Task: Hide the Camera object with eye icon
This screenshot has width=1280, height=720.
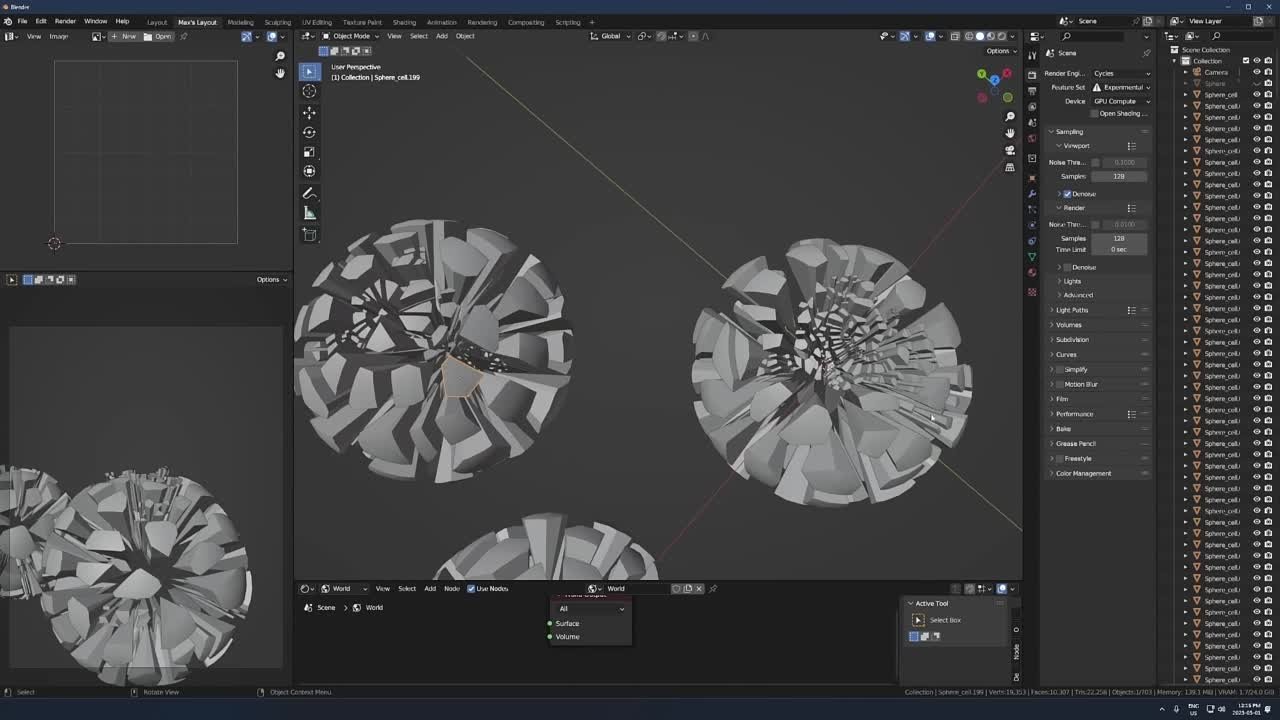Action: tap(1257, 72)
